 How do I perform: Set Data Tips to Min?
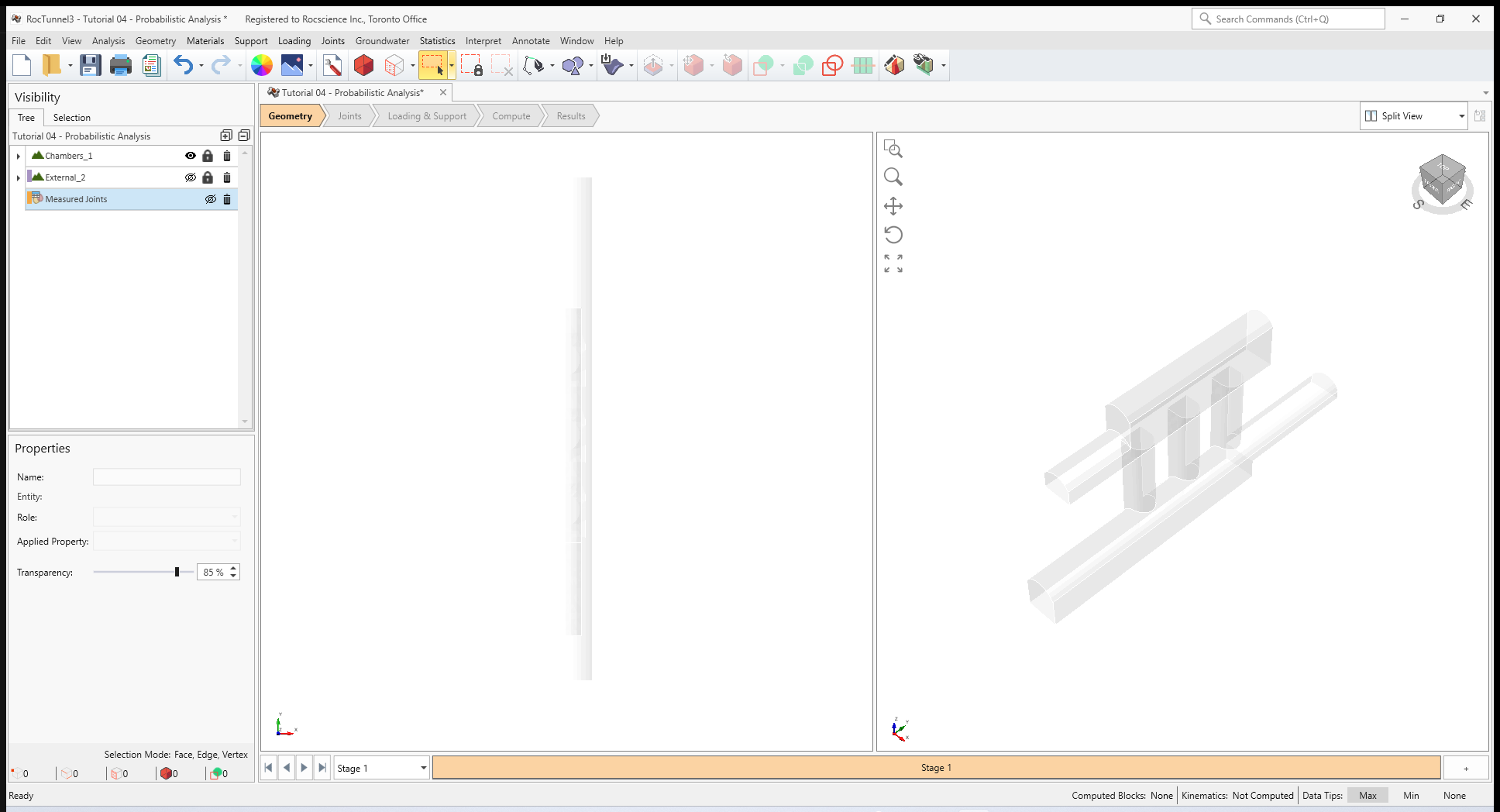click(1411, 796)
